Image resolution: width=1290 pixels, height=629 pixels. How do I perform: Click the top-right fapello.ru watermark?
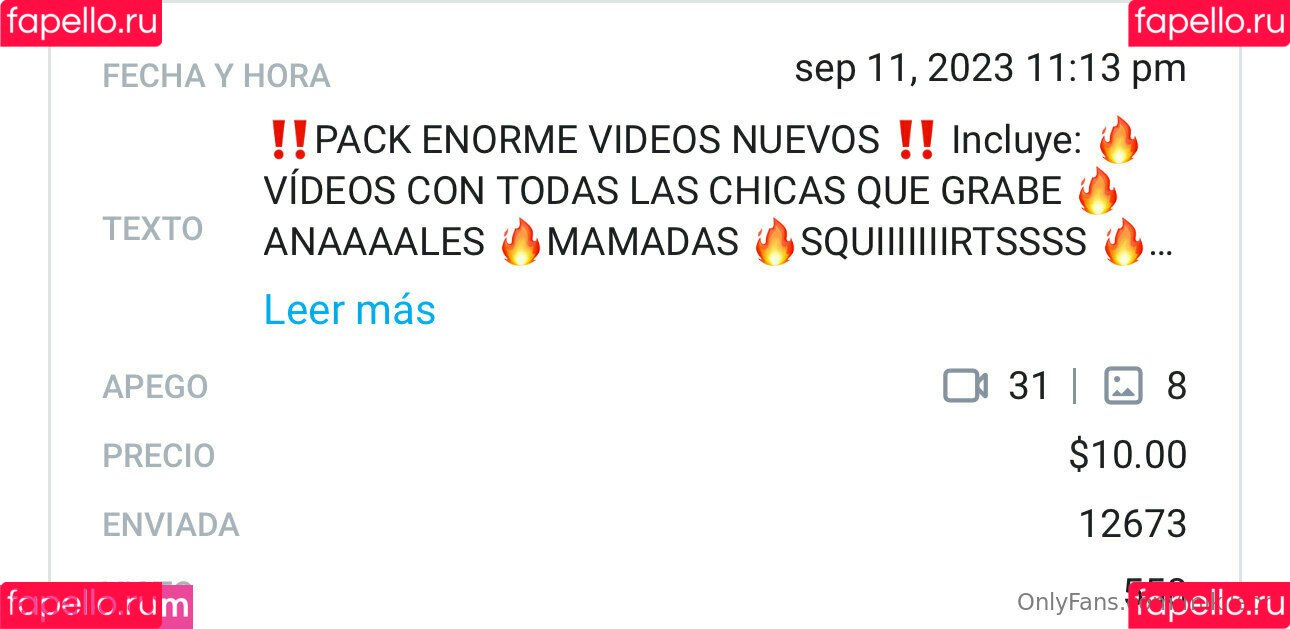[1209, 23]
